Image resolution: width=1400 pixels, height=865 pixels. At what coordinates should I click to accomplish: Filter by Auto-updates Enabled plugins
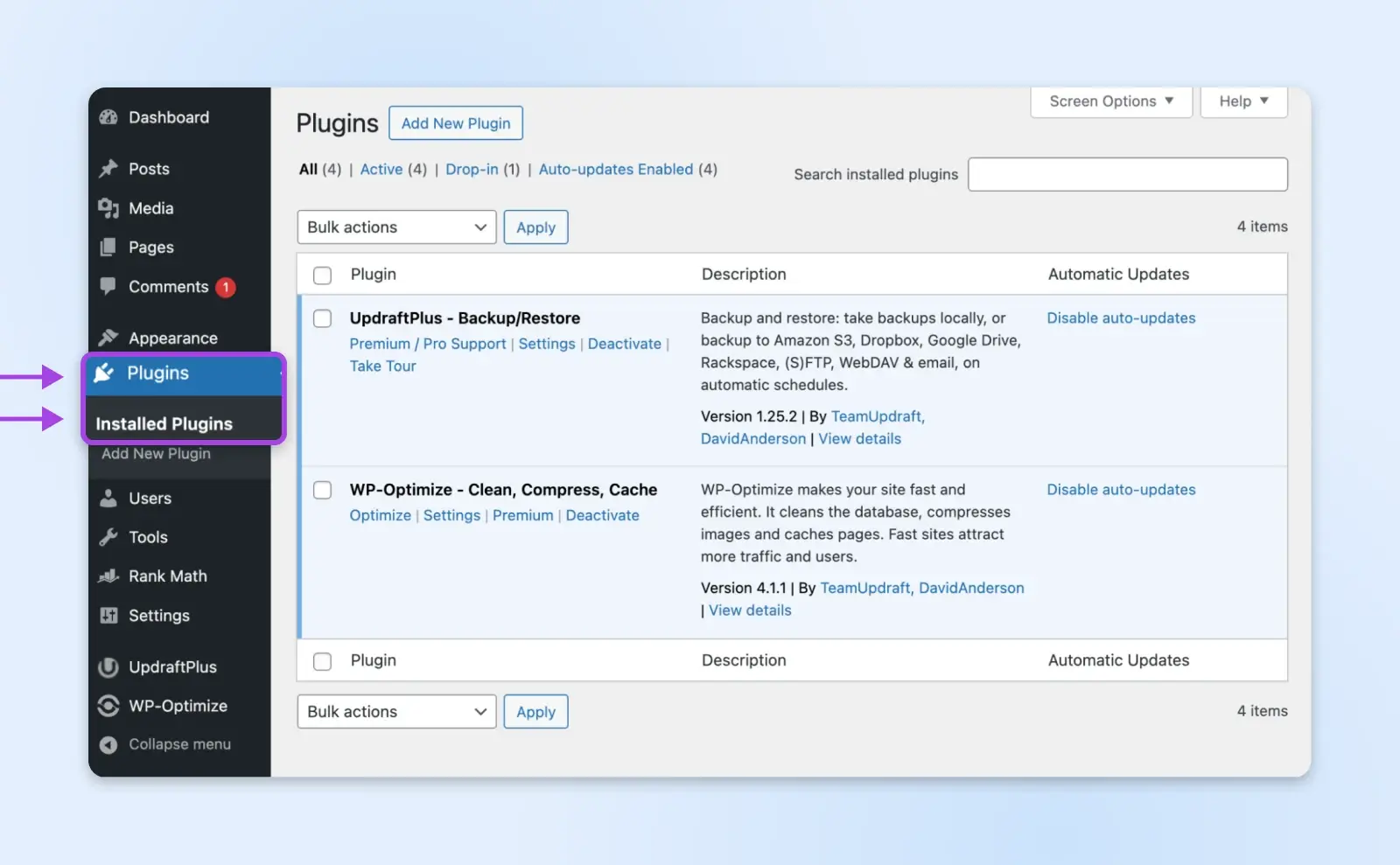615,170
